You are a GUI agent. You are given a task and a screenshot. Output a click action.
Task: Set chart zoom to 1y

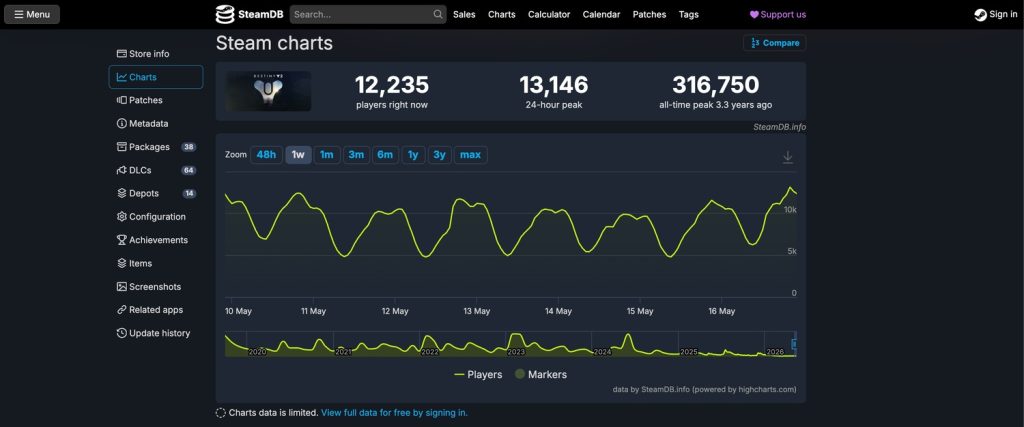click(x=413, y=155)
